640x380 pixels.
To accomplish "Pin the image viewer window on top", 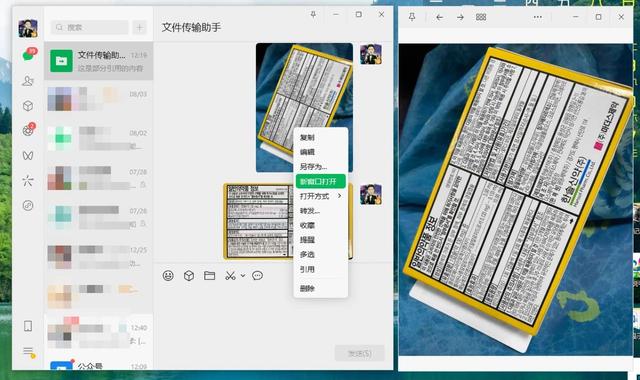I will pos(412,17).
